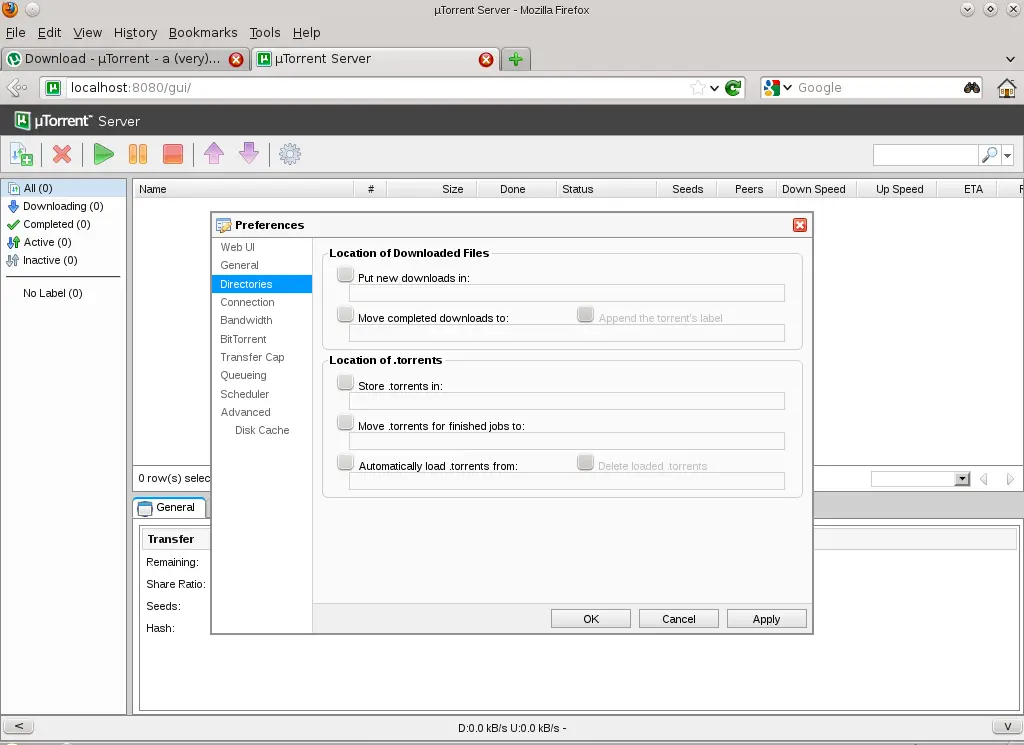Open the Help menu

pyautogui.click(x=306, y=33)
